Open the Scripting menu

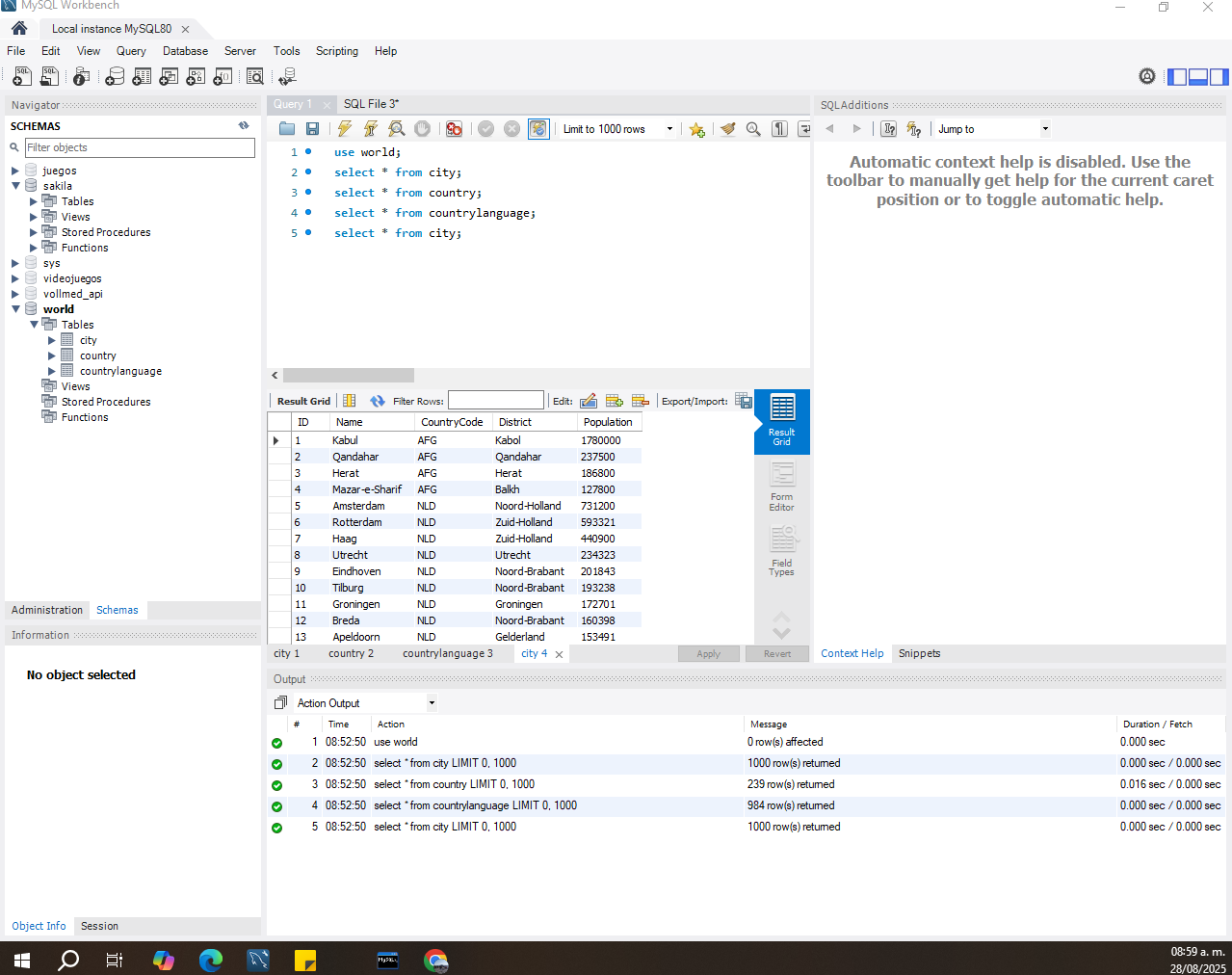337,51
